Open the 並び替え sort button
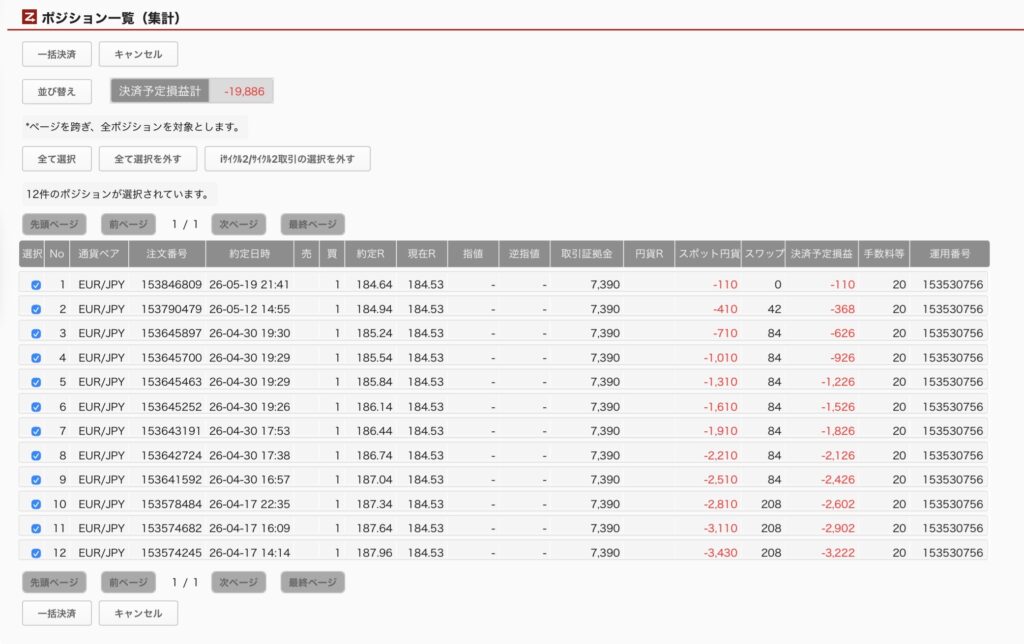This screenshot has width=1024, height=644. [57, 91]
